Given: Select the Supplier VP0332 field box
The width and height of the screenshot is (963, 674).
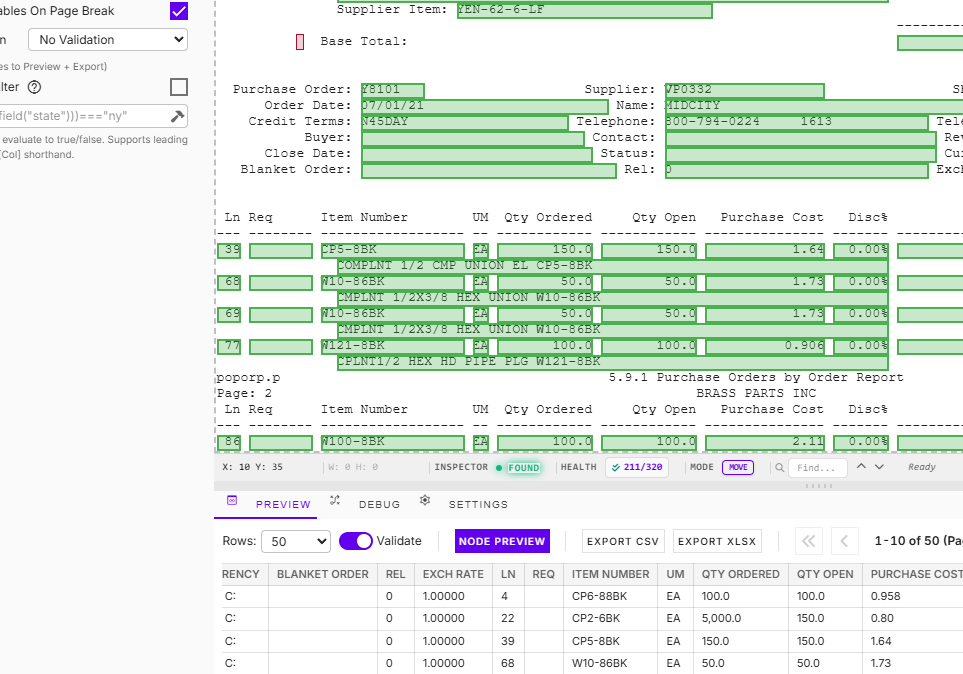Looking at the screenshot, I should click(x=744, y=90).
